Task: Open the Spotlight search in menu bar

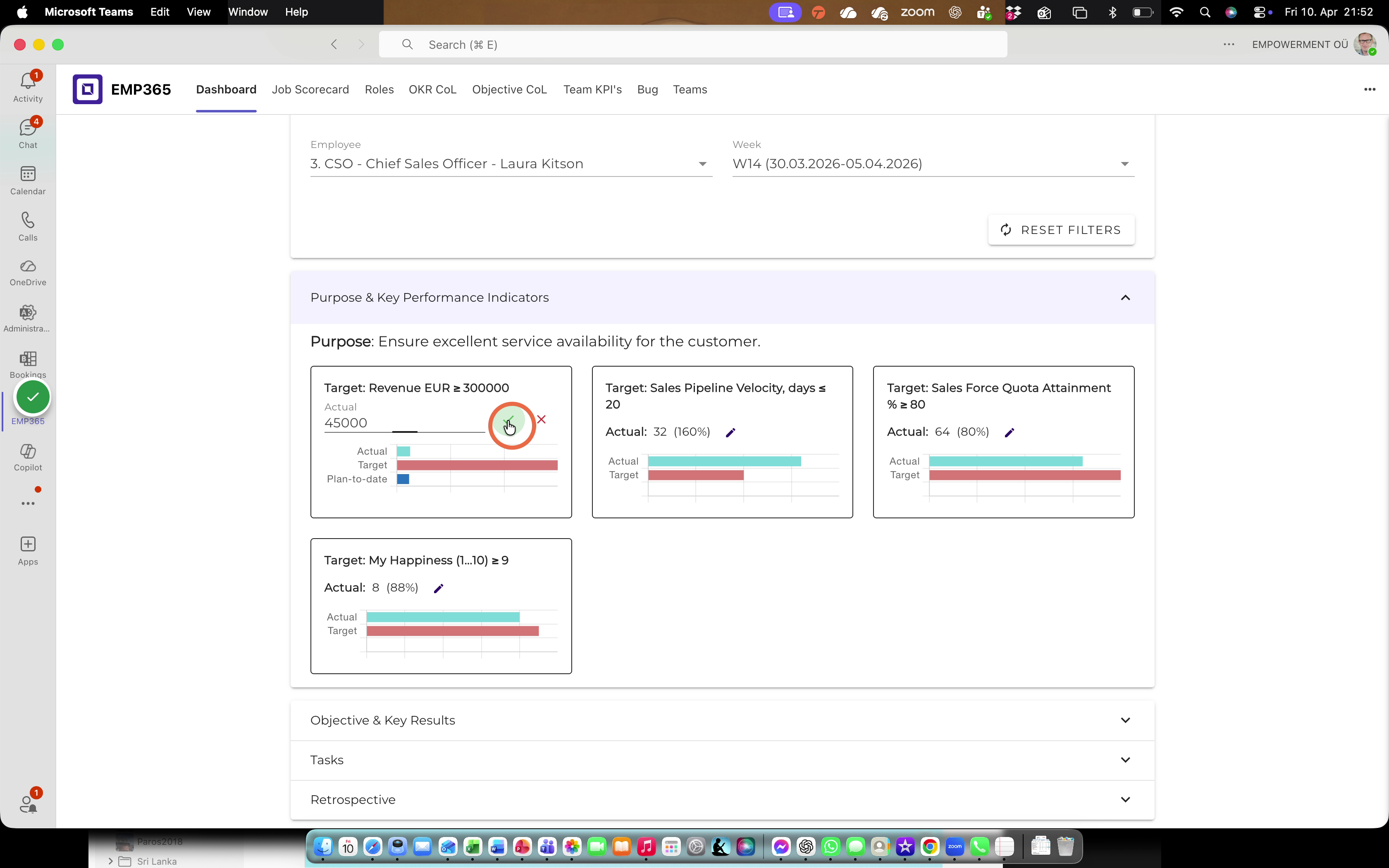Action: [1205, 12]
